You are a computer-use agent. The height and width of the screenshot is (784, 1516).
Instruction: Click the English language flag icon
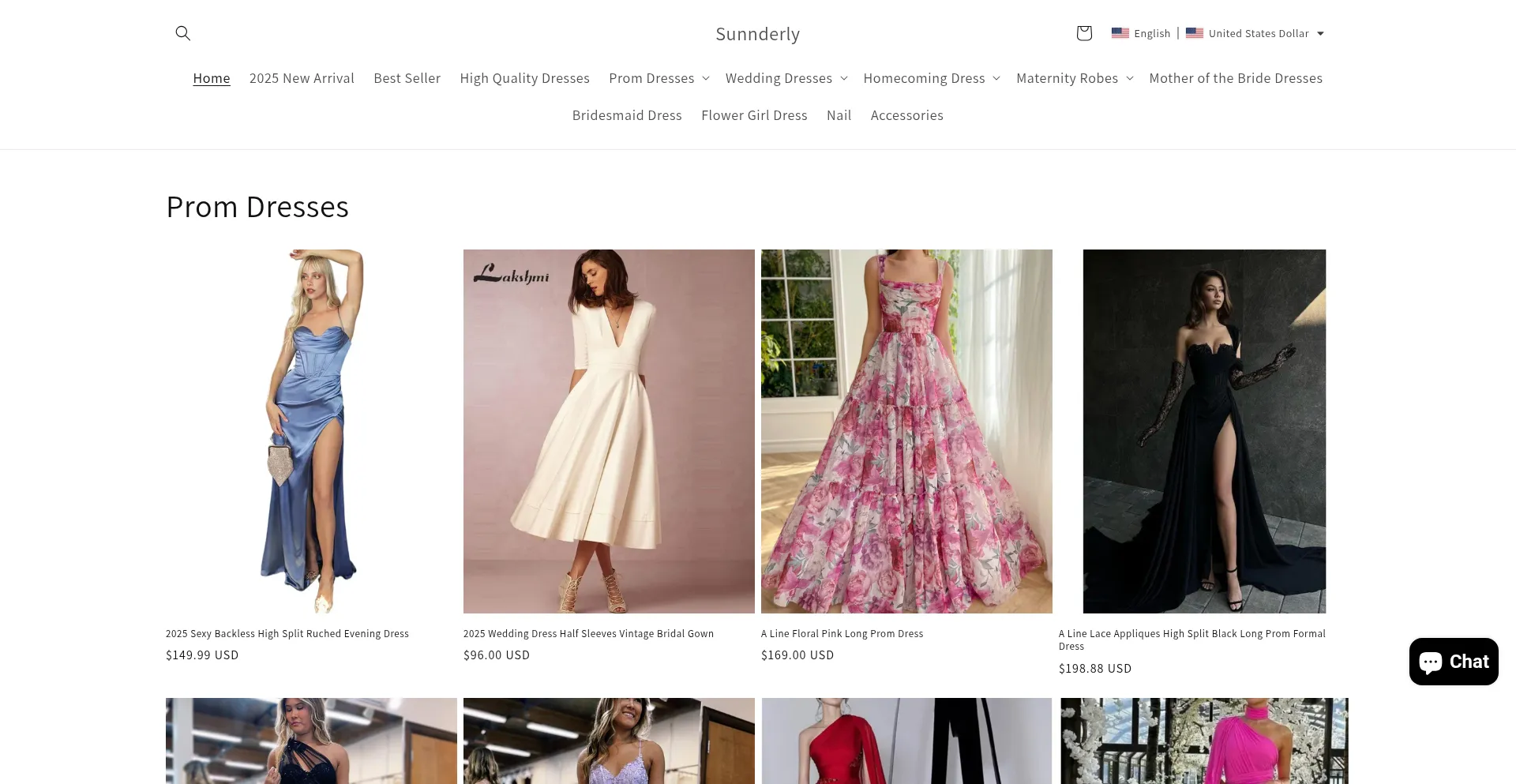1120,33
